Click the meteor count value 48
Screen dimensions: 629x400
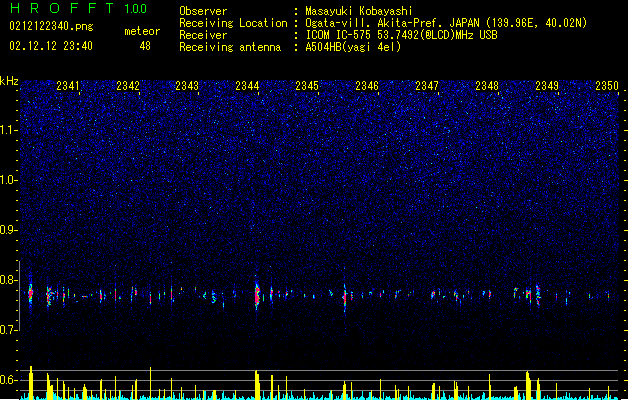[x=145, y=46]
